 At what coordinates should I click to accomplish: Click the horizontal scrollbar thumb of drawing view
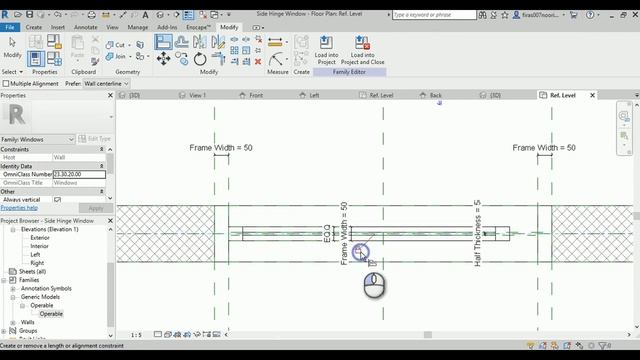pyautogui.click(x=428, y=335)
